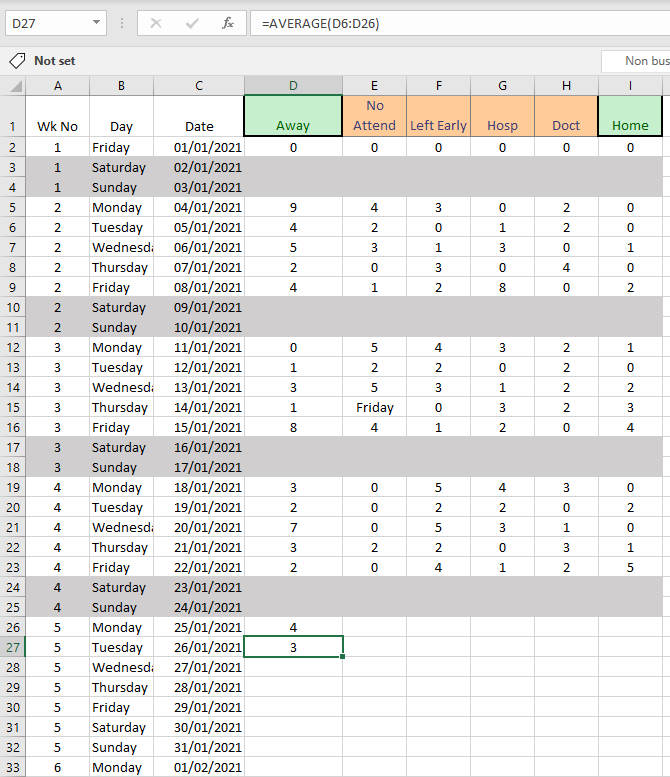Click 'Saturday' cell for 16/01/2021
Image resolution: width=670 pixels, height=777 pixels.
coord(121,447)
